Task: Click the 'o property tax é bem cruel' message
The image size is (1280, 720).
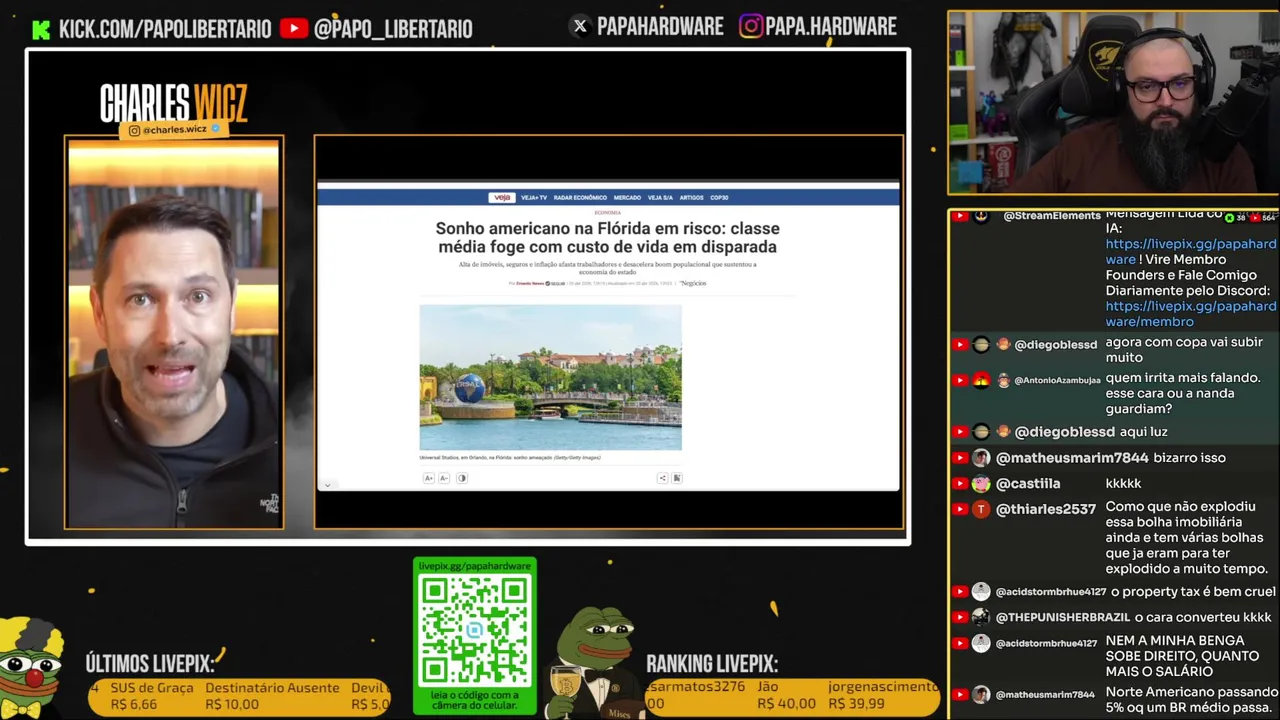Action: pyautogui.click(x=1194, y=591)
